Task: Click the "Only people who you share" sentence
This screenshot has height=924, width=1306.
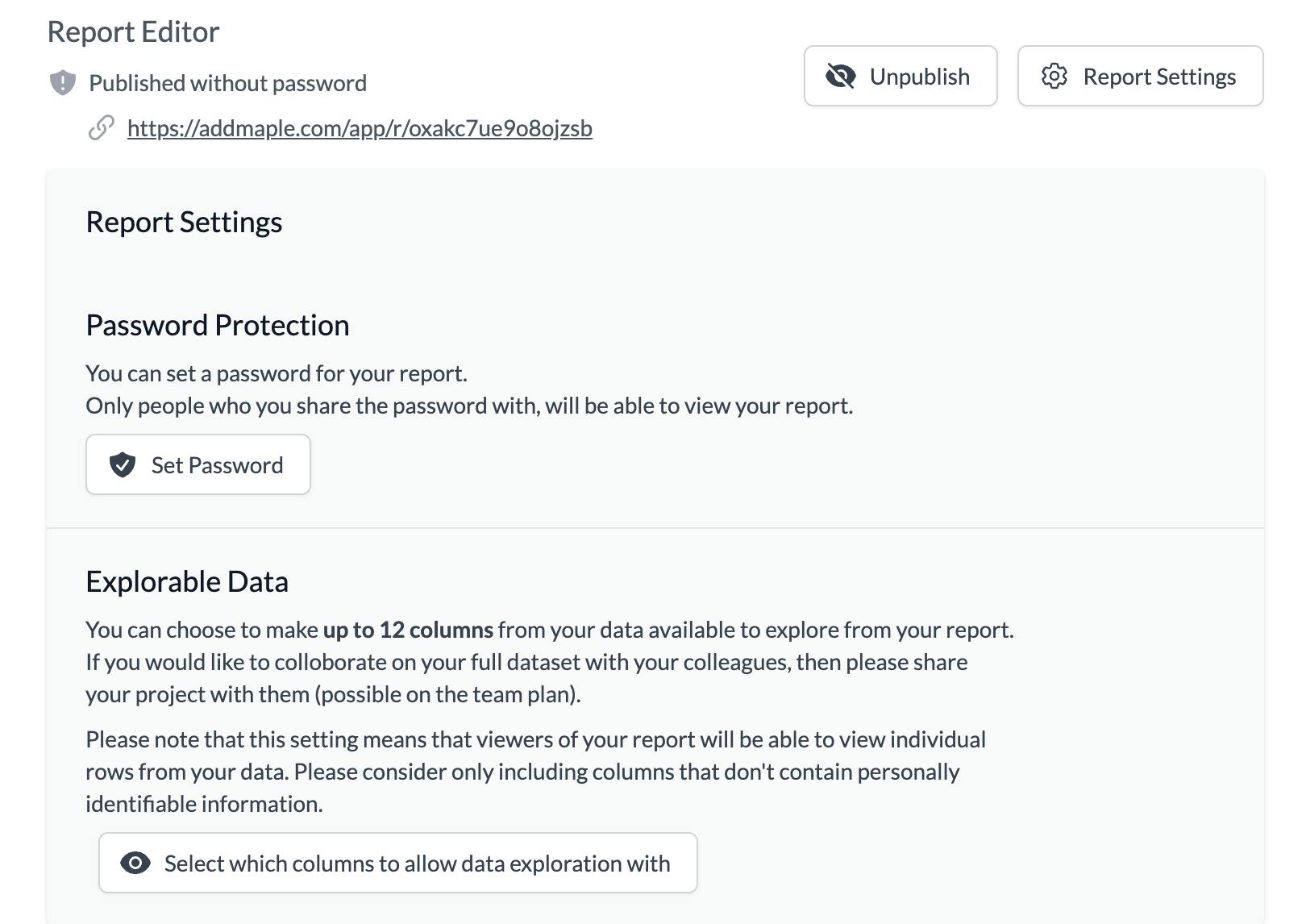Action: (x=469, y=406)
